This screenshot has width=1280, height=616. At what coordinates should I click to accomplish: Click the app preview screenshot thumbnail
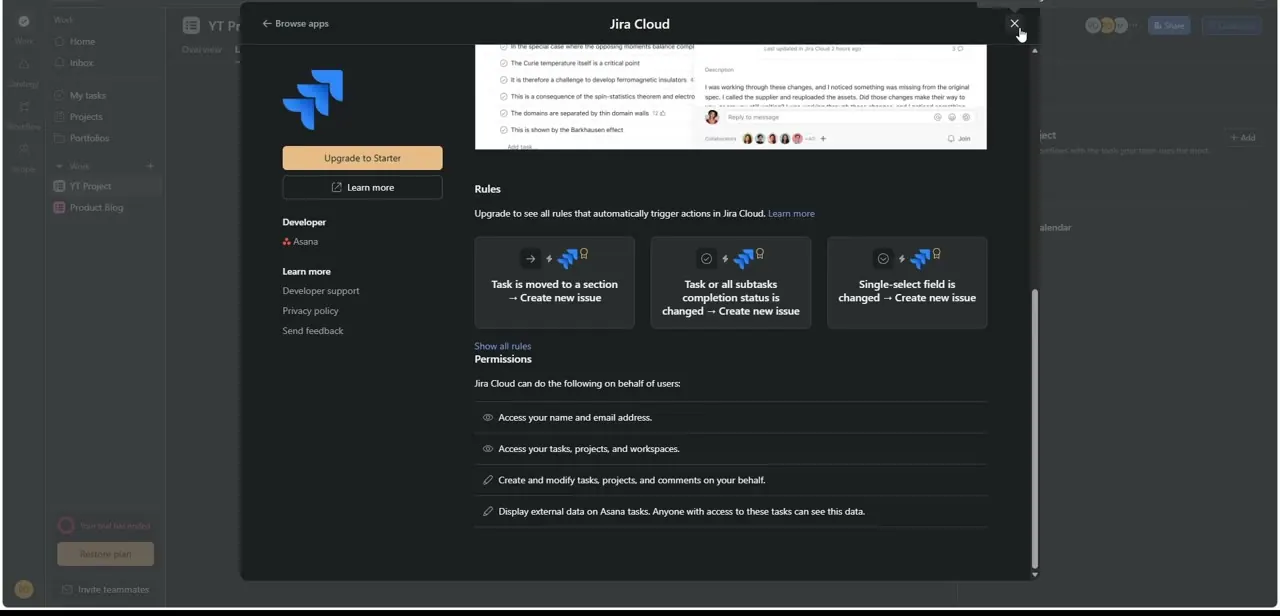tap(731, 97)
